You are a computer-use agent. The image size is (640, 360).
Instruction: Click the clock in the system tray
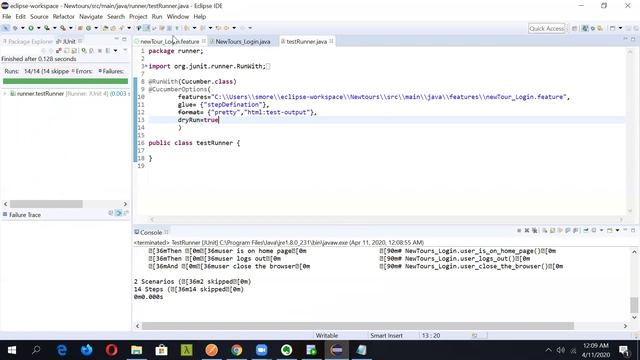pyautogui.click(x=596, y=350)
